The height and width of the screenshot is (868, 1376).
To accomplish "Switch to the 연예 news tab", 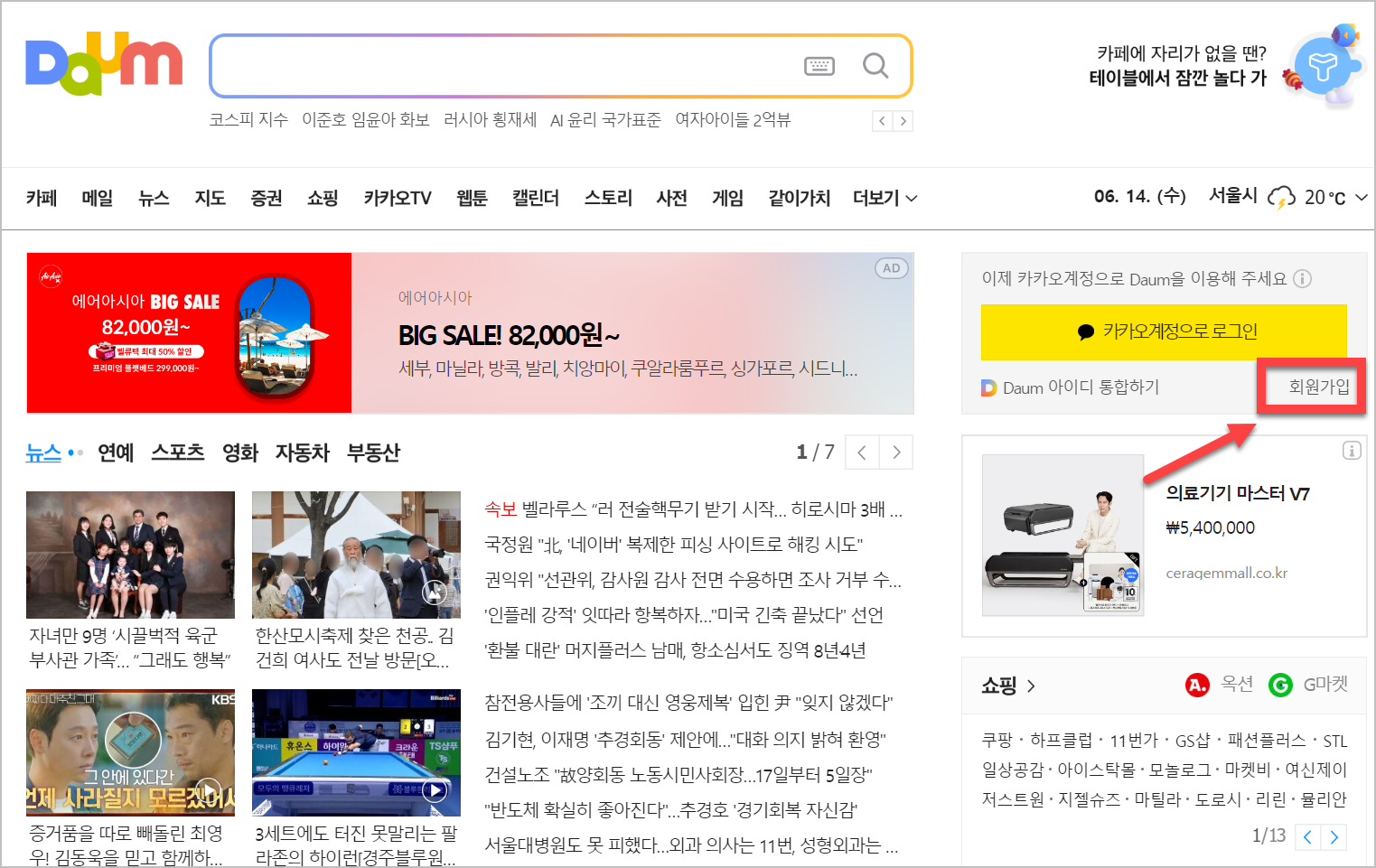I will 116,453.
